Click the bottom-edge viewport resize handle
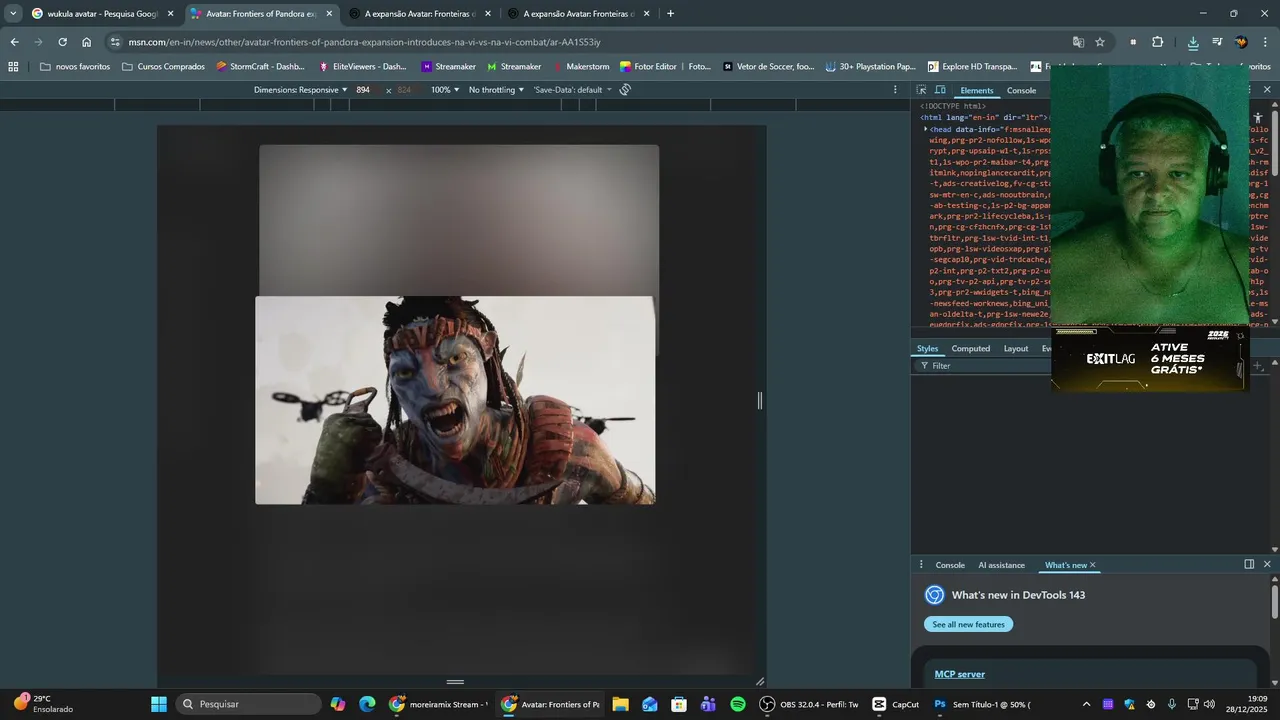Screen dimensions: 1280x720 455,682
